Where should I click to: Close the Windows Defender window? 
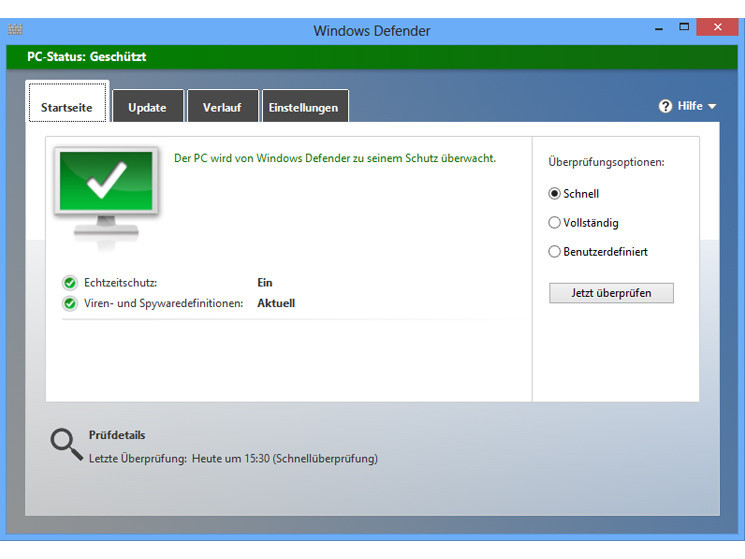coord(717,27)
